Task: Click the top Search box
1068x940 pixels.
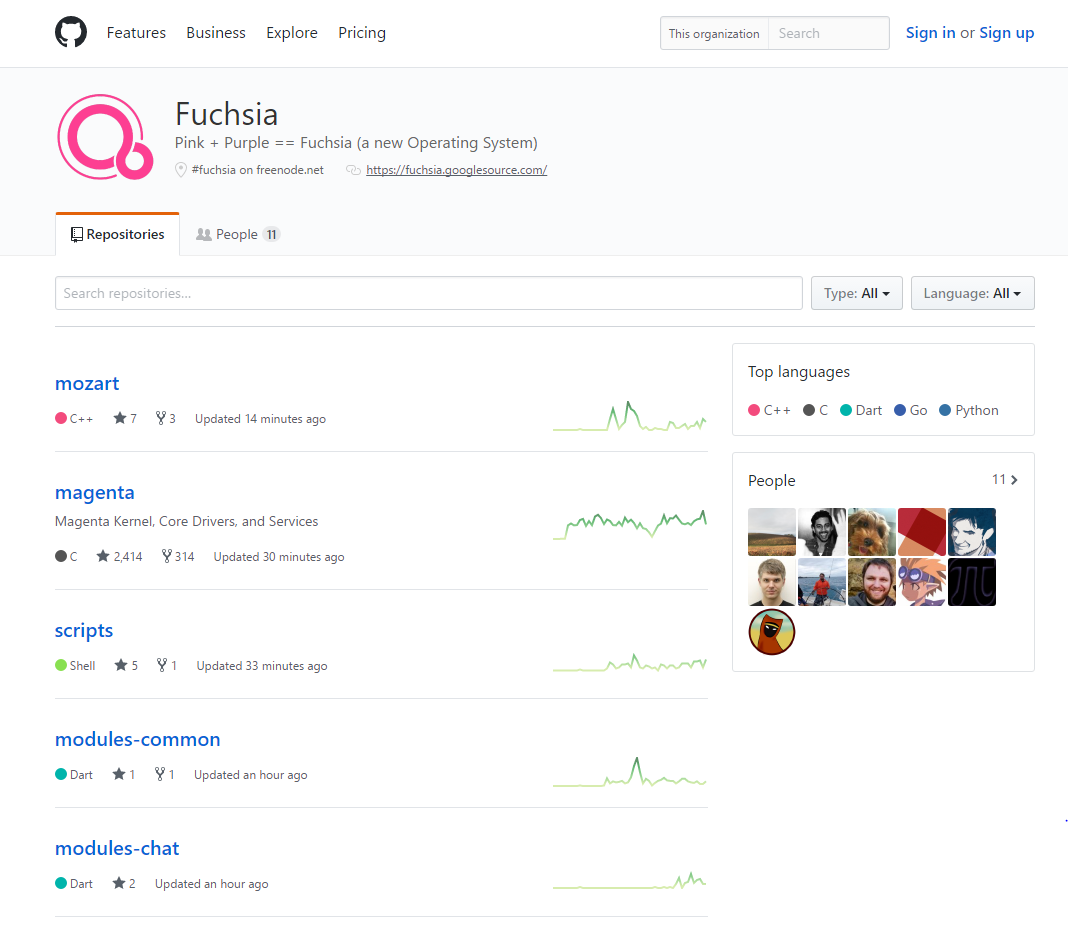Action: pyautogui.click(x=828, y=33)
